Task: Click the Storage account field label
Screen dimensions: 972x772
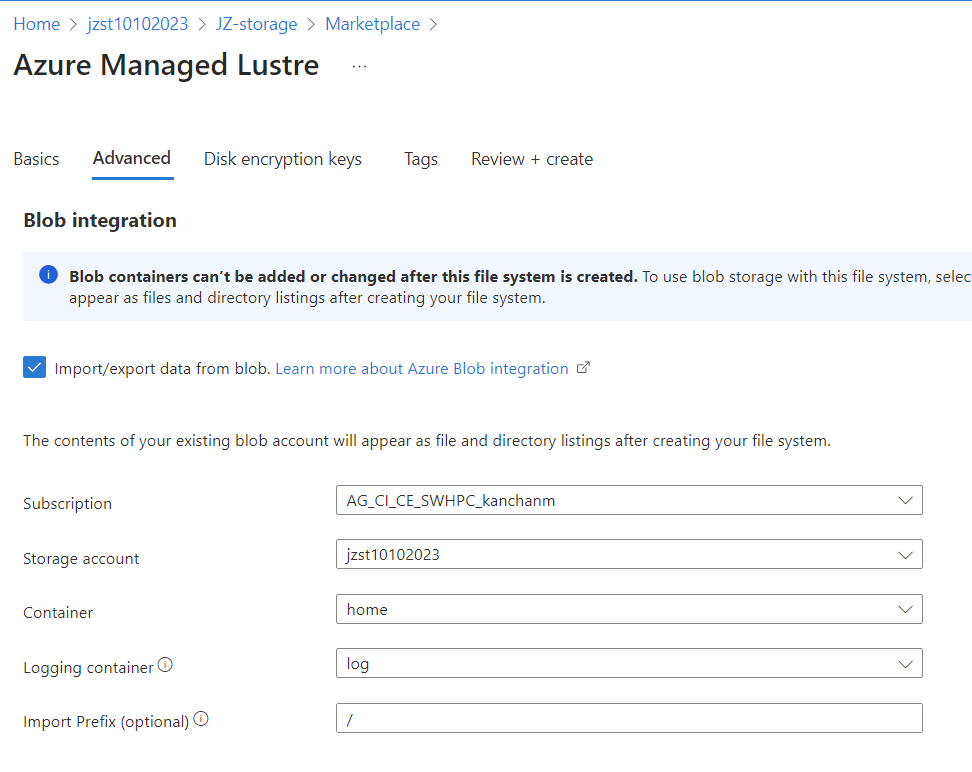Action: click(81, 559)
